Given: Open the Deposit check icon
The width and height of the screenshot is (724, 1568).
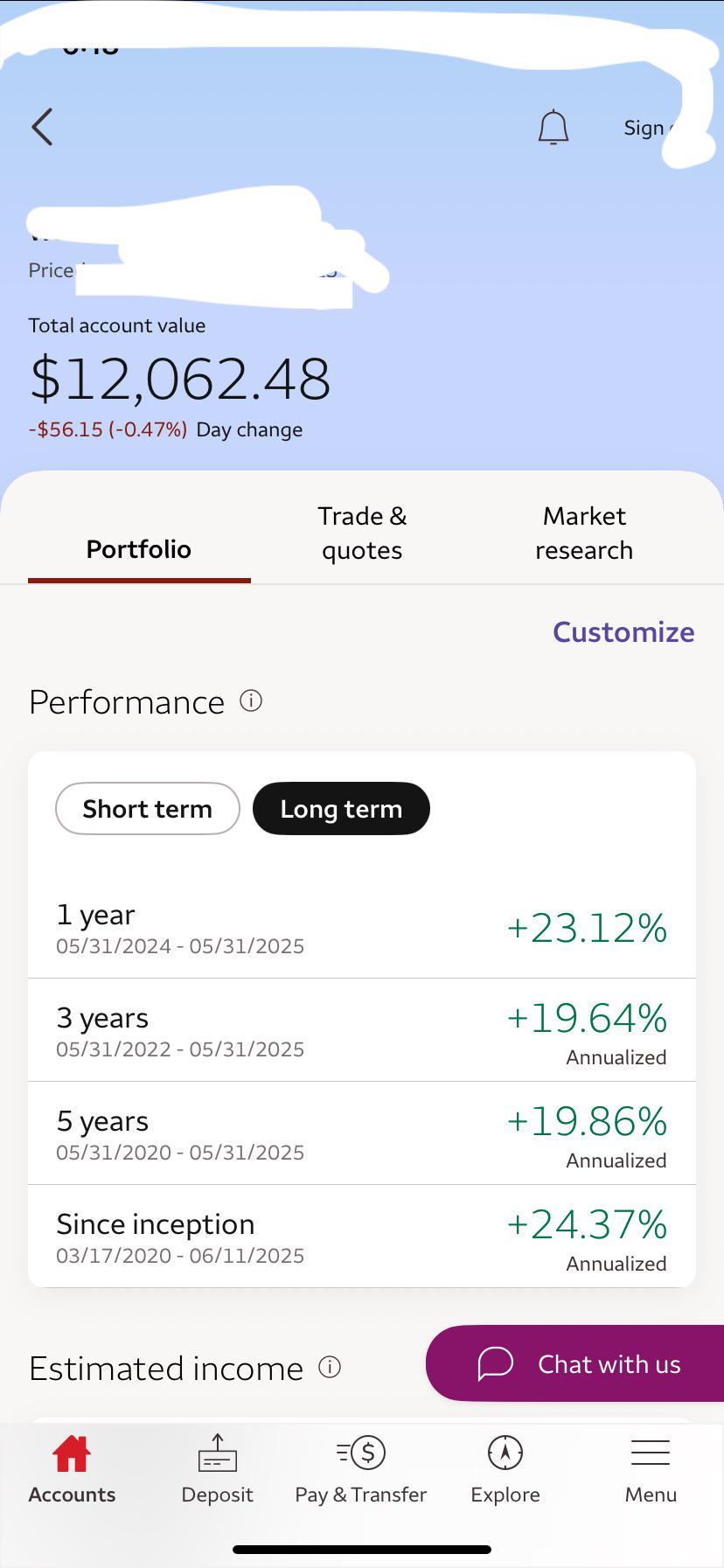Looking at the screenshot, I should tap(217, 1453).
